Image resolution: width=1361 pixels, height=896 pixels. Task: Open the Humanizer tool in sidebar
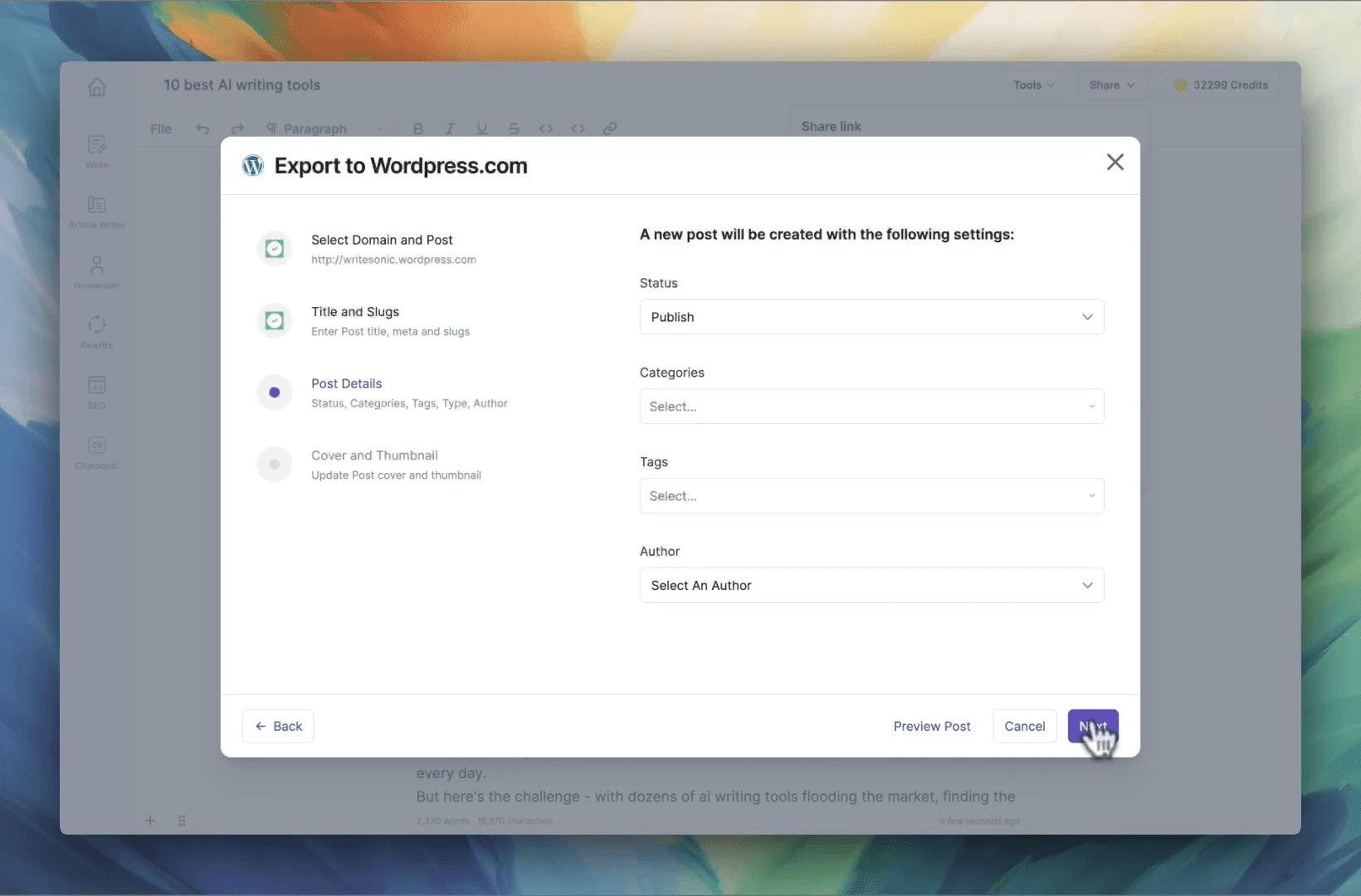[97, 272]
